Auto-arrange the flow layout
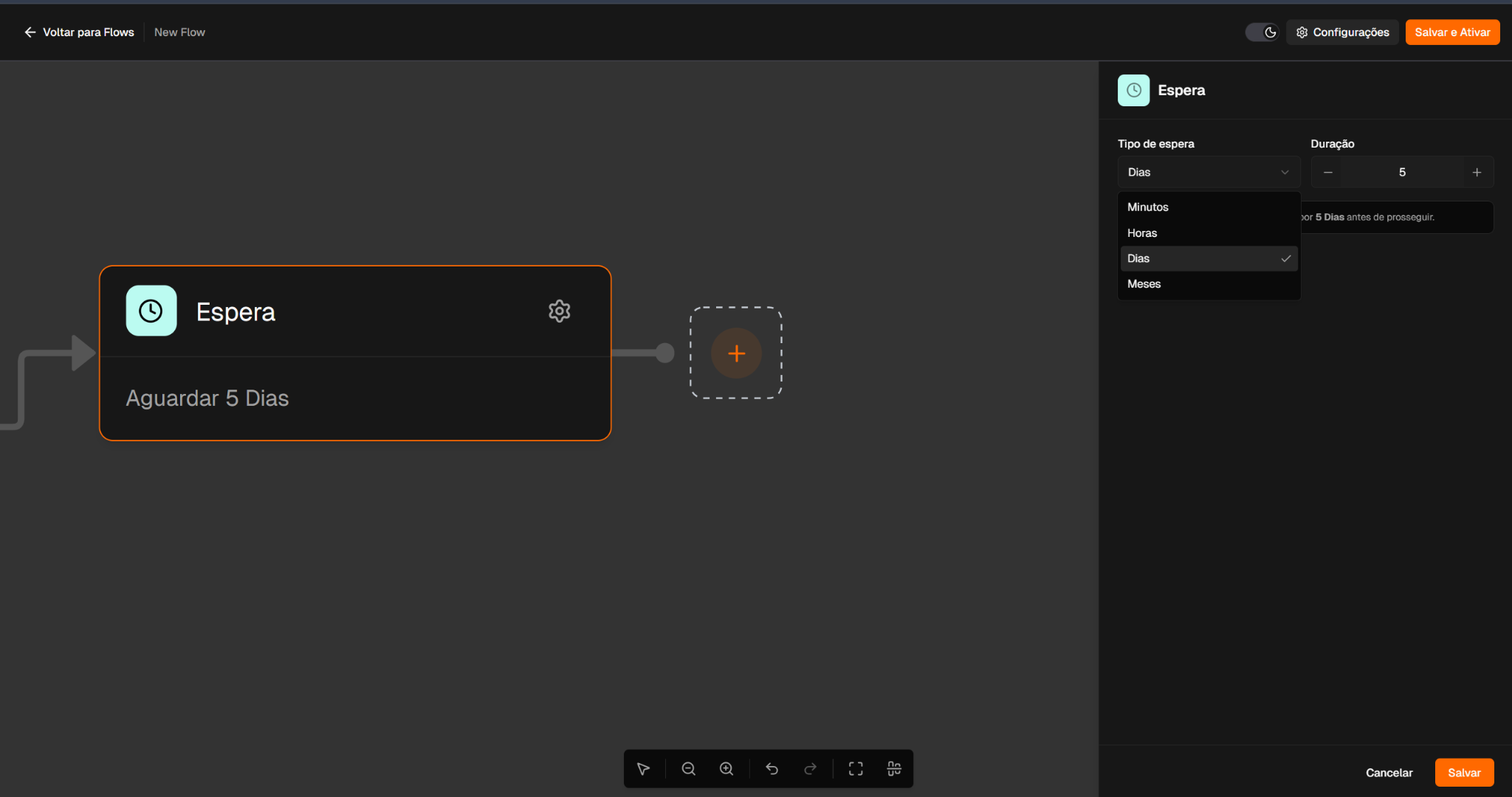 [894, 769]
